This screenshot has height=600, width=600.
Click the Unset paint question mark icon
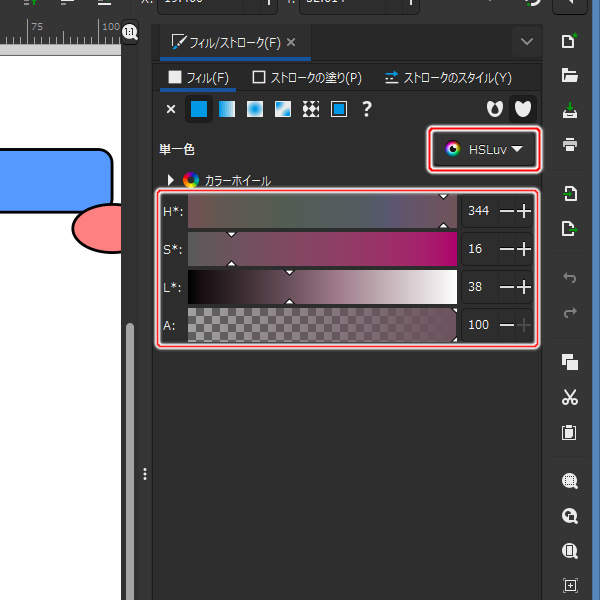[x=367, y=109]
